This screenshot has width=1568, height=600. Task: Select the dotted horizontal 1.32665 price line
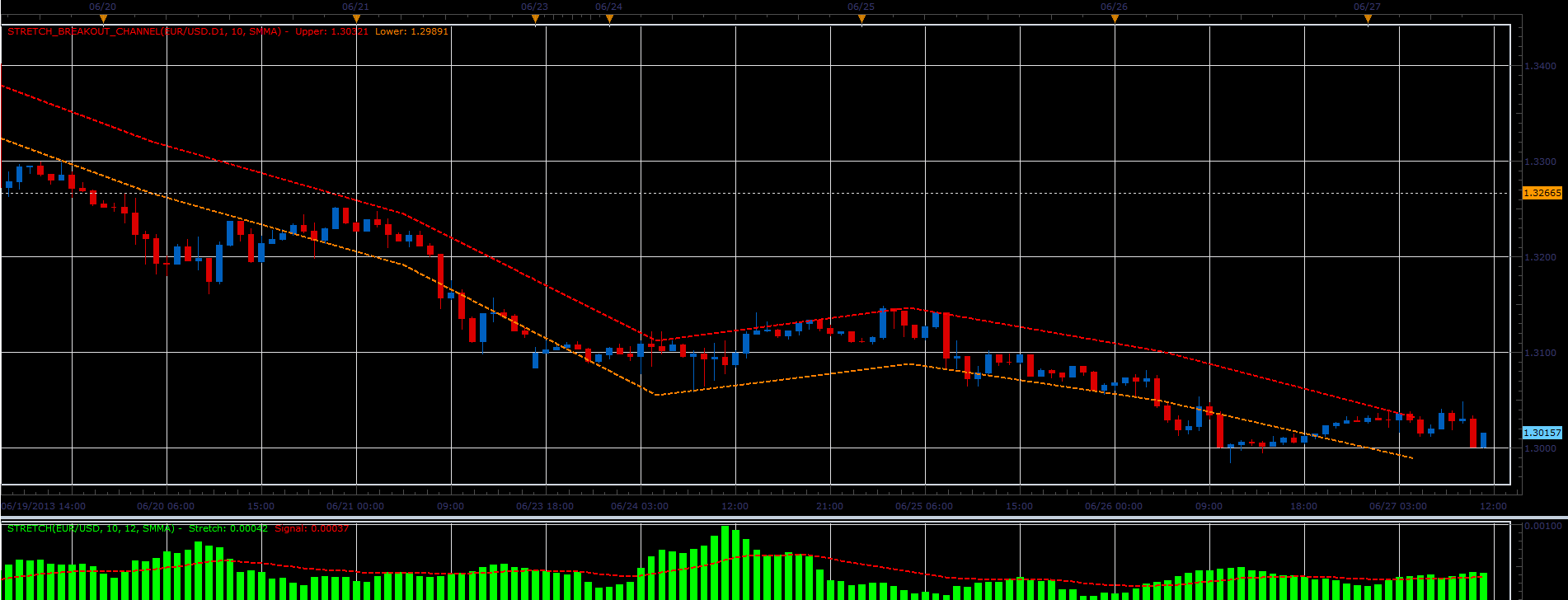pyautogui.click(x=756, y=194)
